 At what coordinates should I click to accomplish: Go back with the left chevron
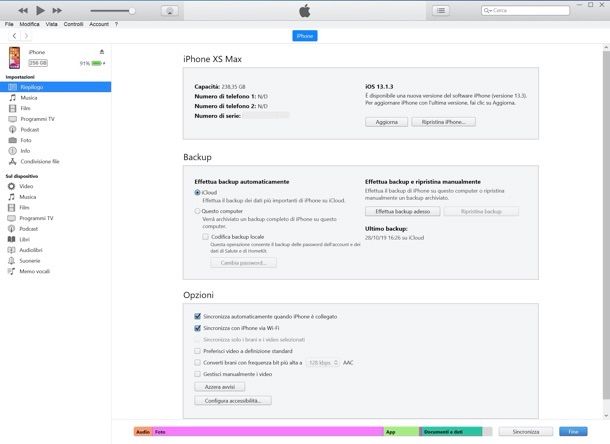point(14,36)
